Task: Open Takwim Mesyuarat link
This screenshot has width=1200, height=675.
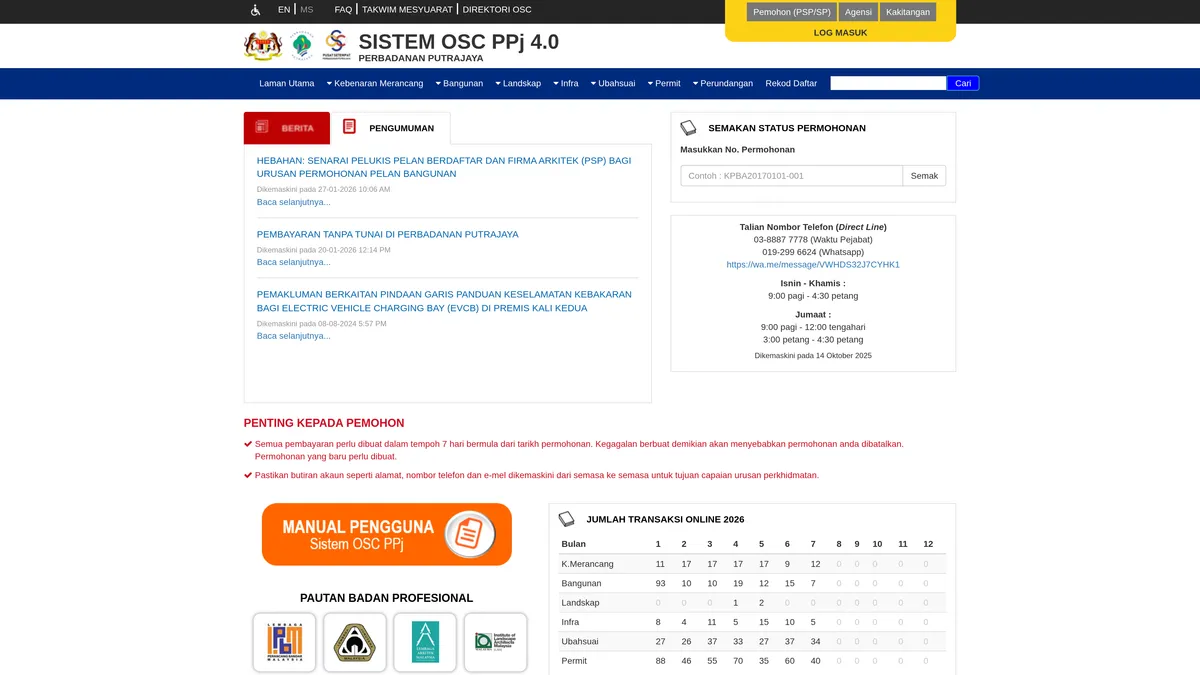Action: click(408, 10)
